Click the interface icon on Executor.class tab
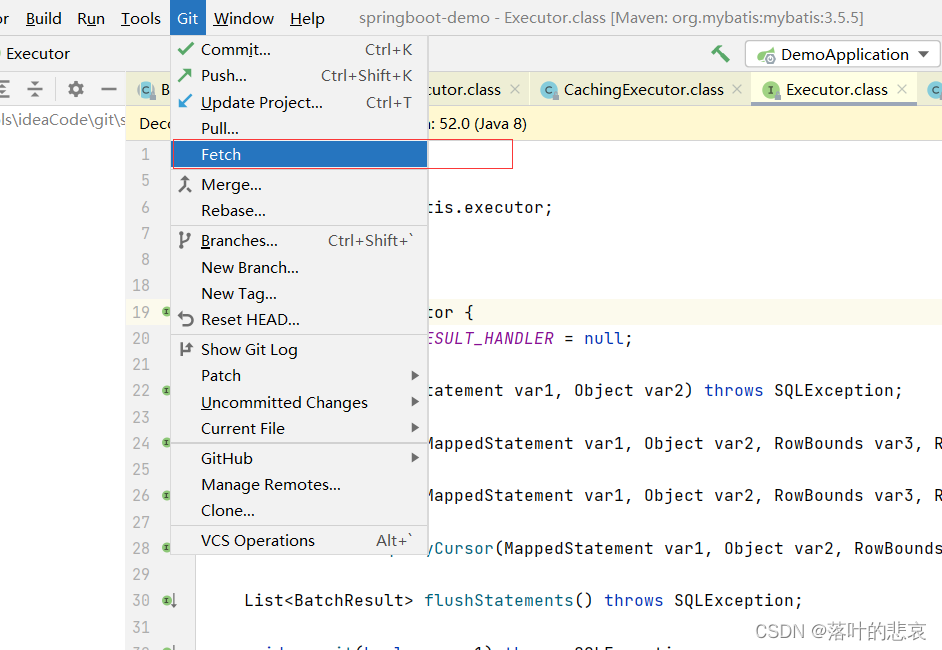 [x=771, y=90]
